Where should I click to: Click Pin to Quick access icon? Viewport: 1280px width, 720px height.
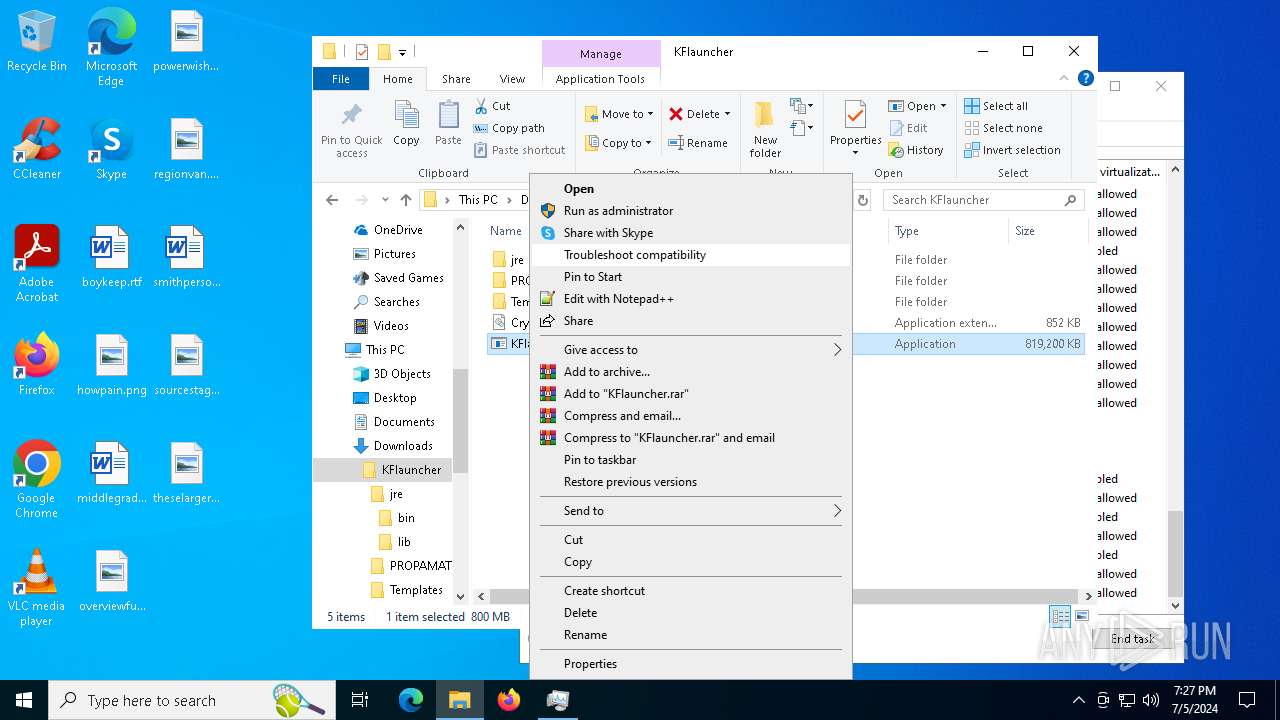351,130
